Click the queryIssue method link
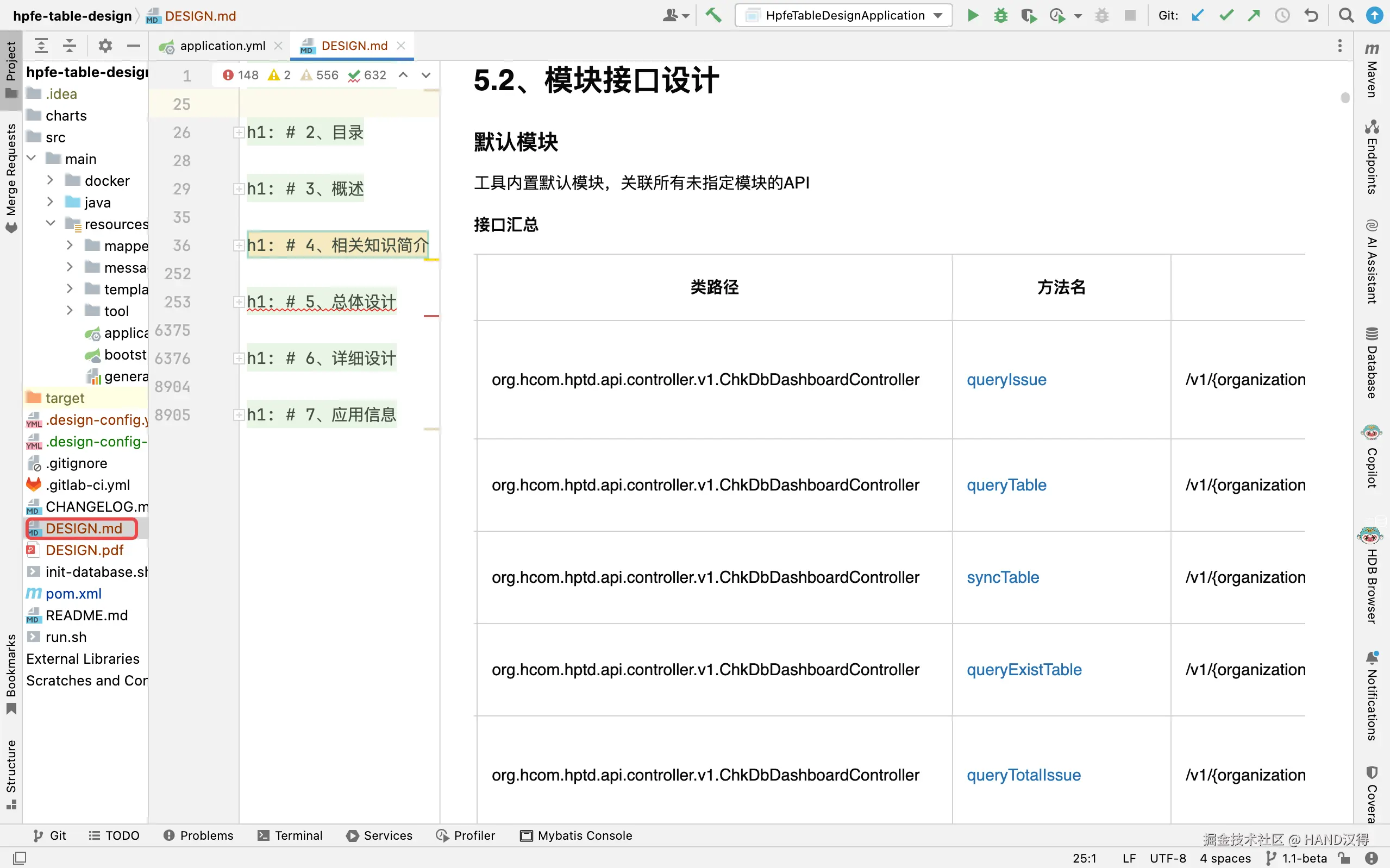Image resolution: width=1390 pixels, height=868 pixels. (1006, 380)
